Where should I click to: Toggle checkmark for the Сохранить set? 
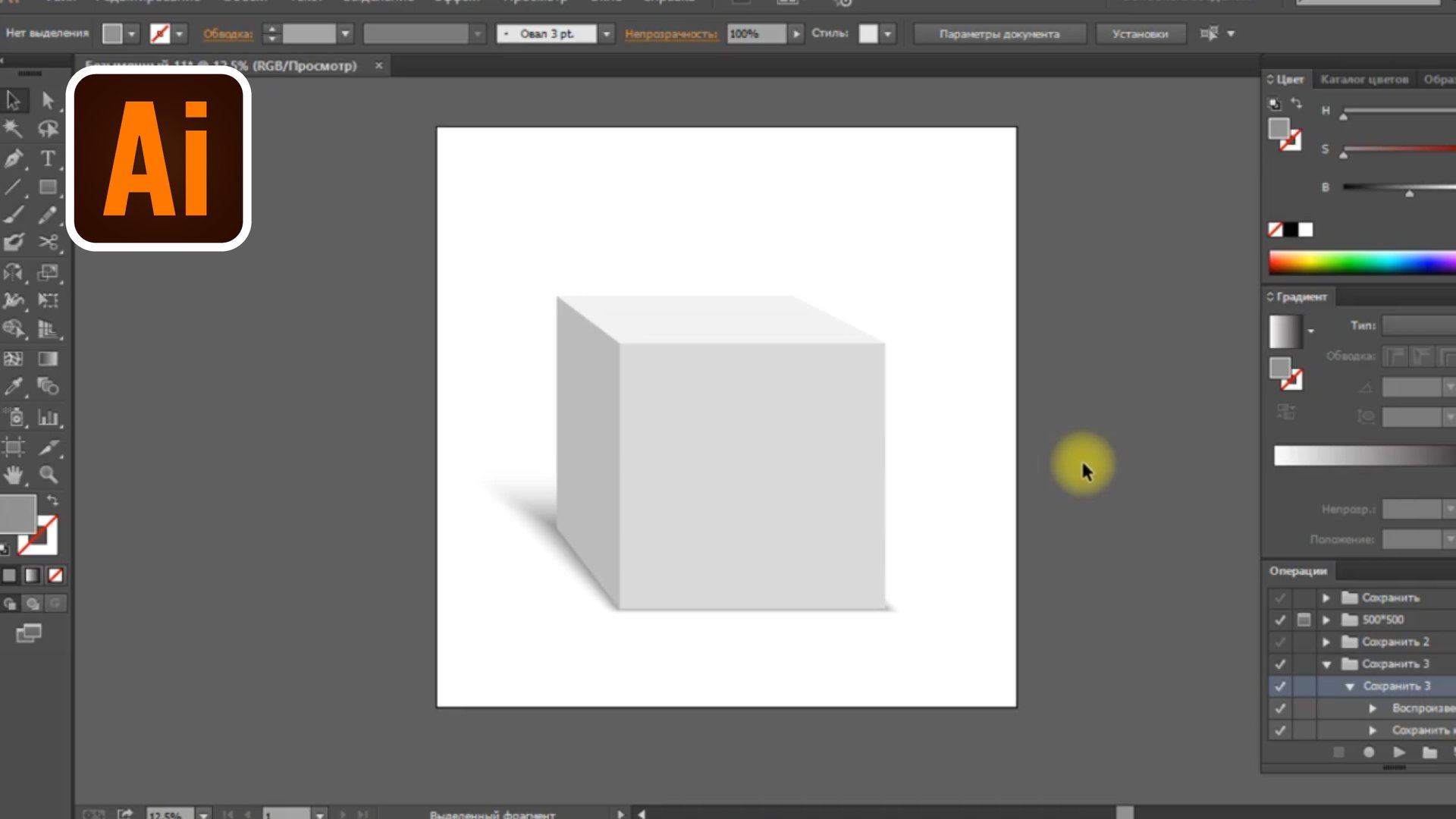pyautogui.click(x=1280, y=598)
